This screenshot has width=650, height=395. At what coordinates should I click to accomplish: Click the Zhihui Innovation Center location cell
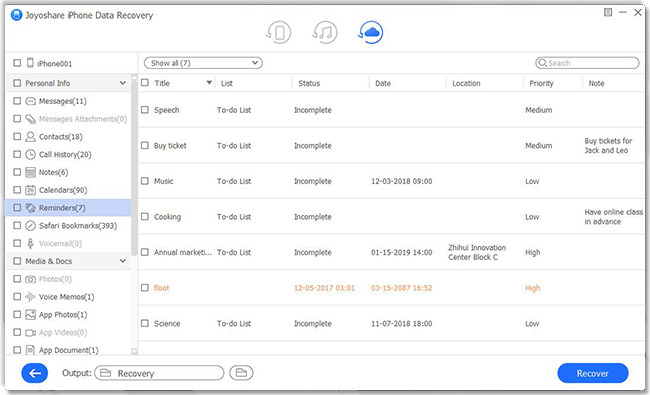[x=477, y=252]
